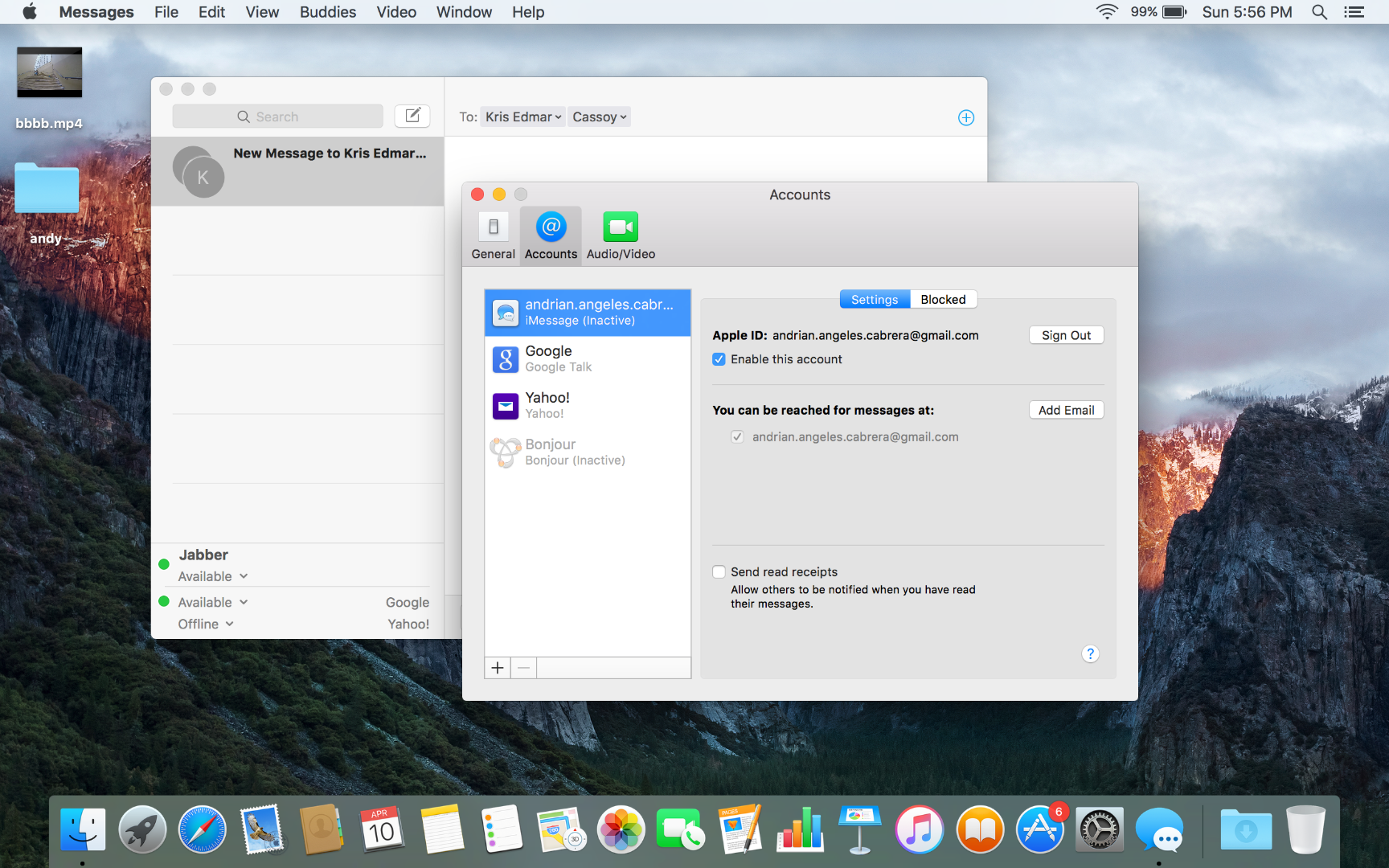Open iBooks from the Dock

coord(980,829)
